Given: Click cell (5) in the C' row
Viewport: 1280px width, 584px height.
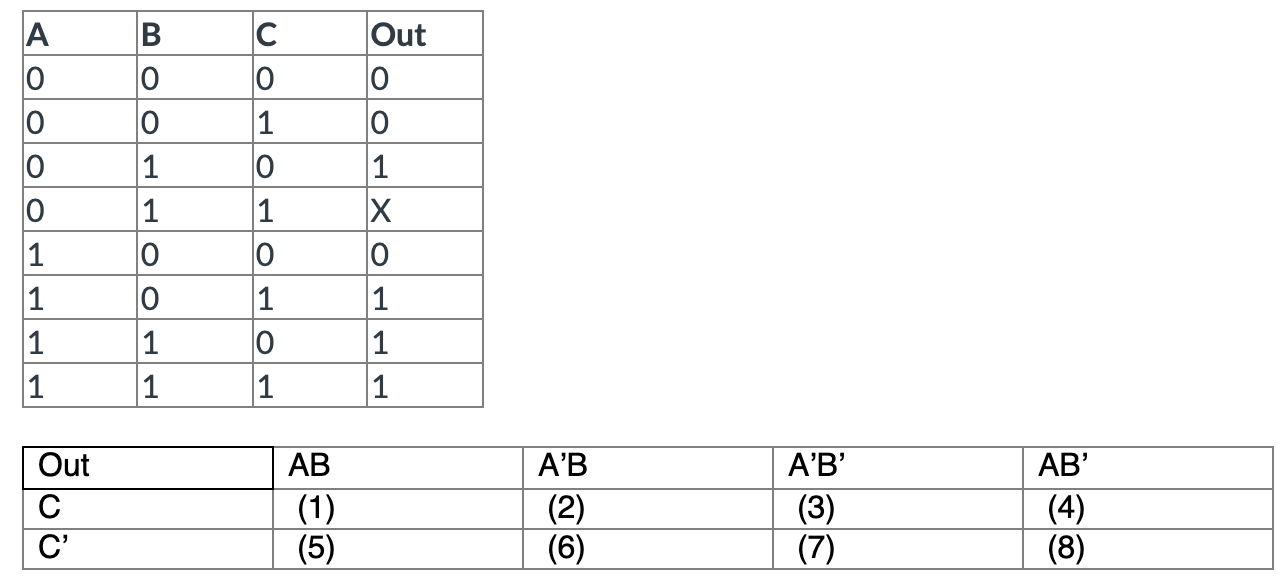Looking at the screenshot, I should point(315,549).
